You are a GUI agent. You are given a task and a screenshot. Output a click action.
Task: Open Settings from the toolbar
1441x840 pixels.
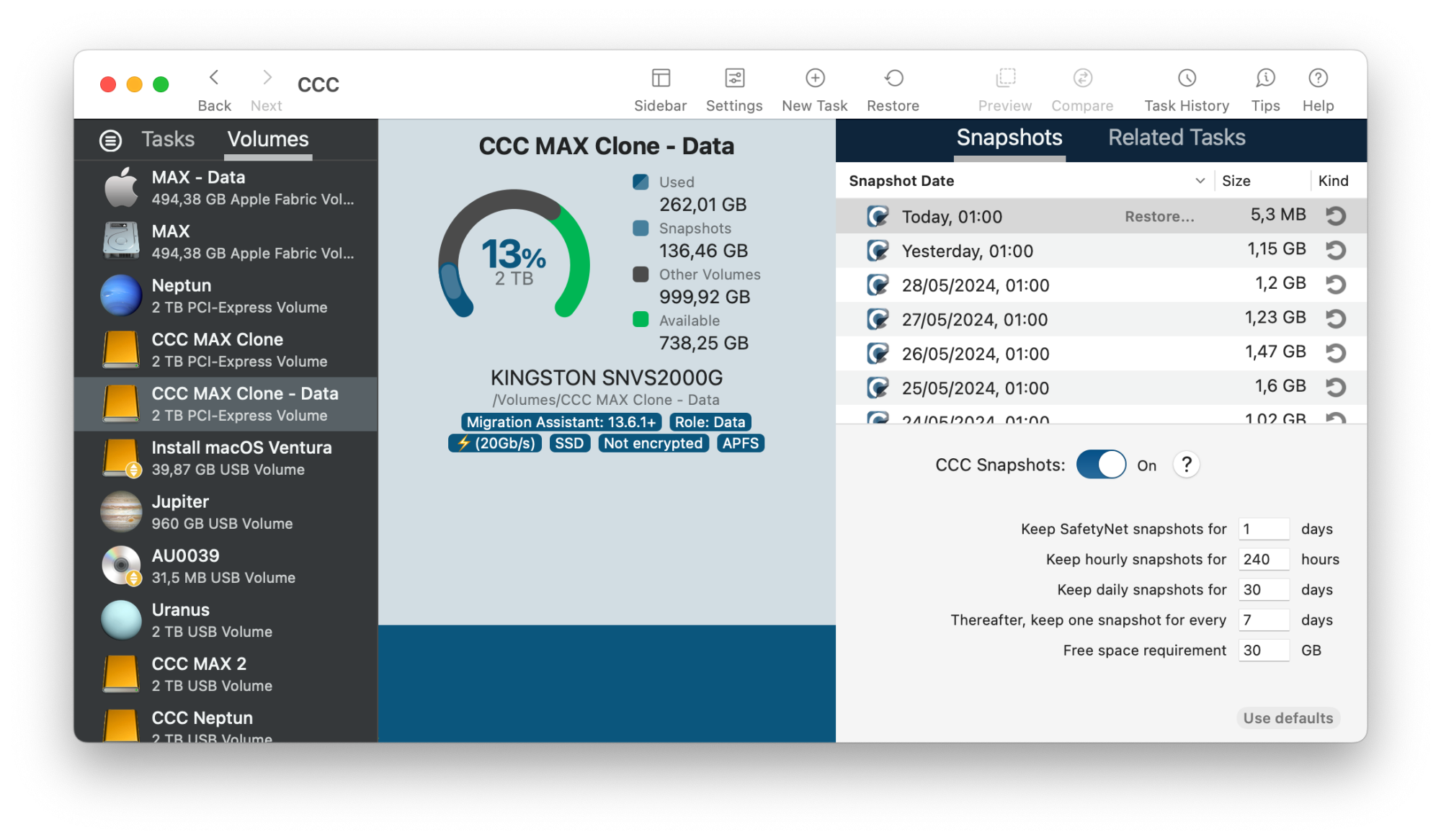click(733, 79)
